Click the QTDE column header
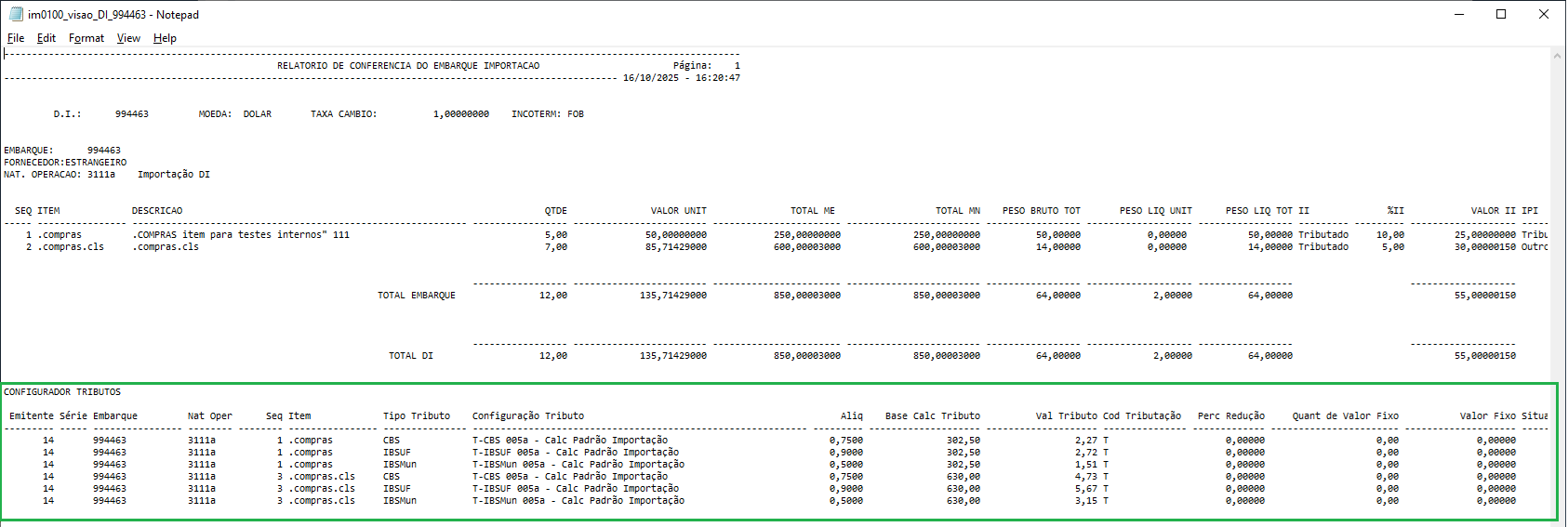Viewport: 1568px width, 527px height. (x=556, y=211)
